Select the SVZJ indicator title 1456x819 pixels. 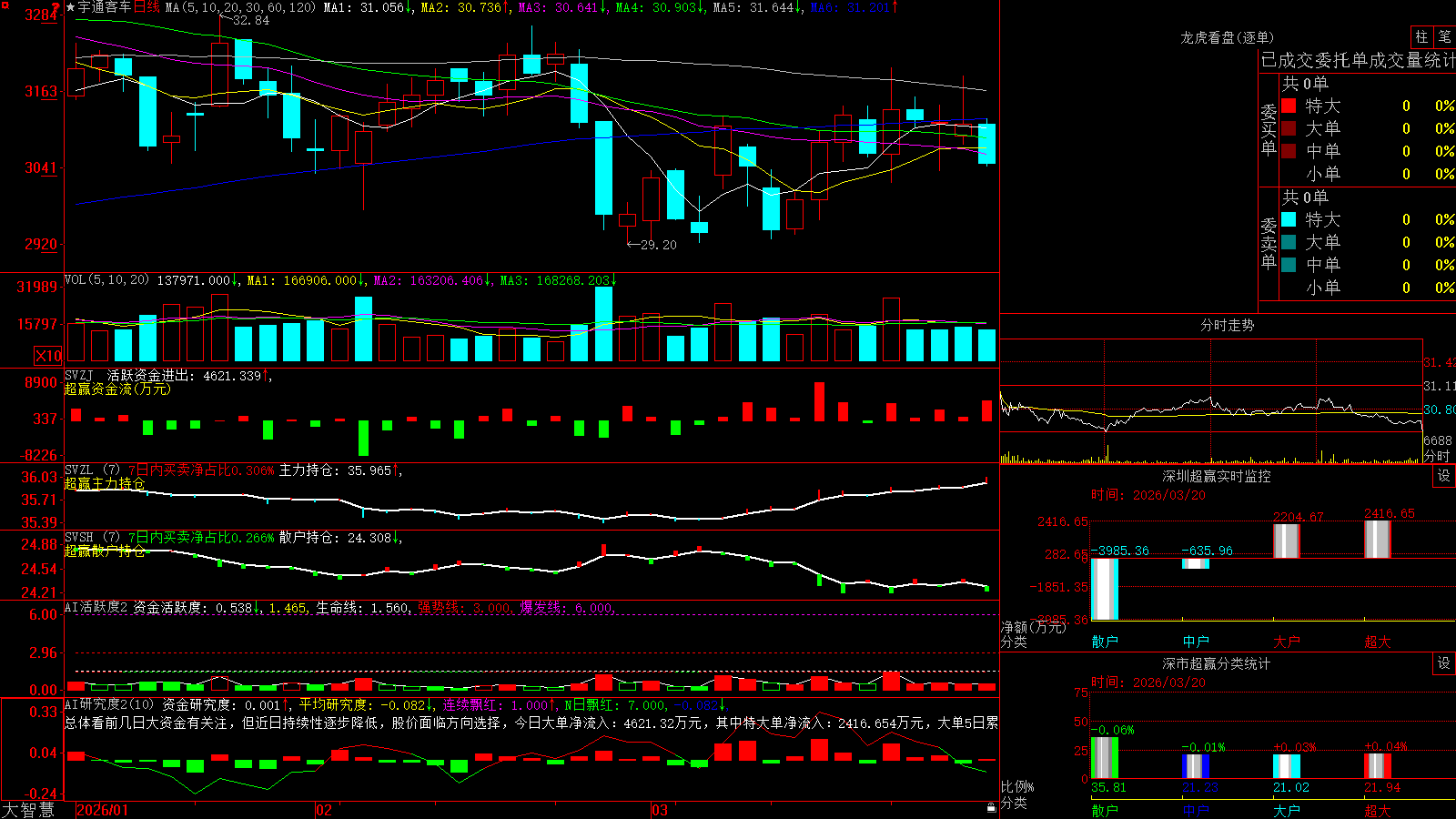click(x=78, y=375)
